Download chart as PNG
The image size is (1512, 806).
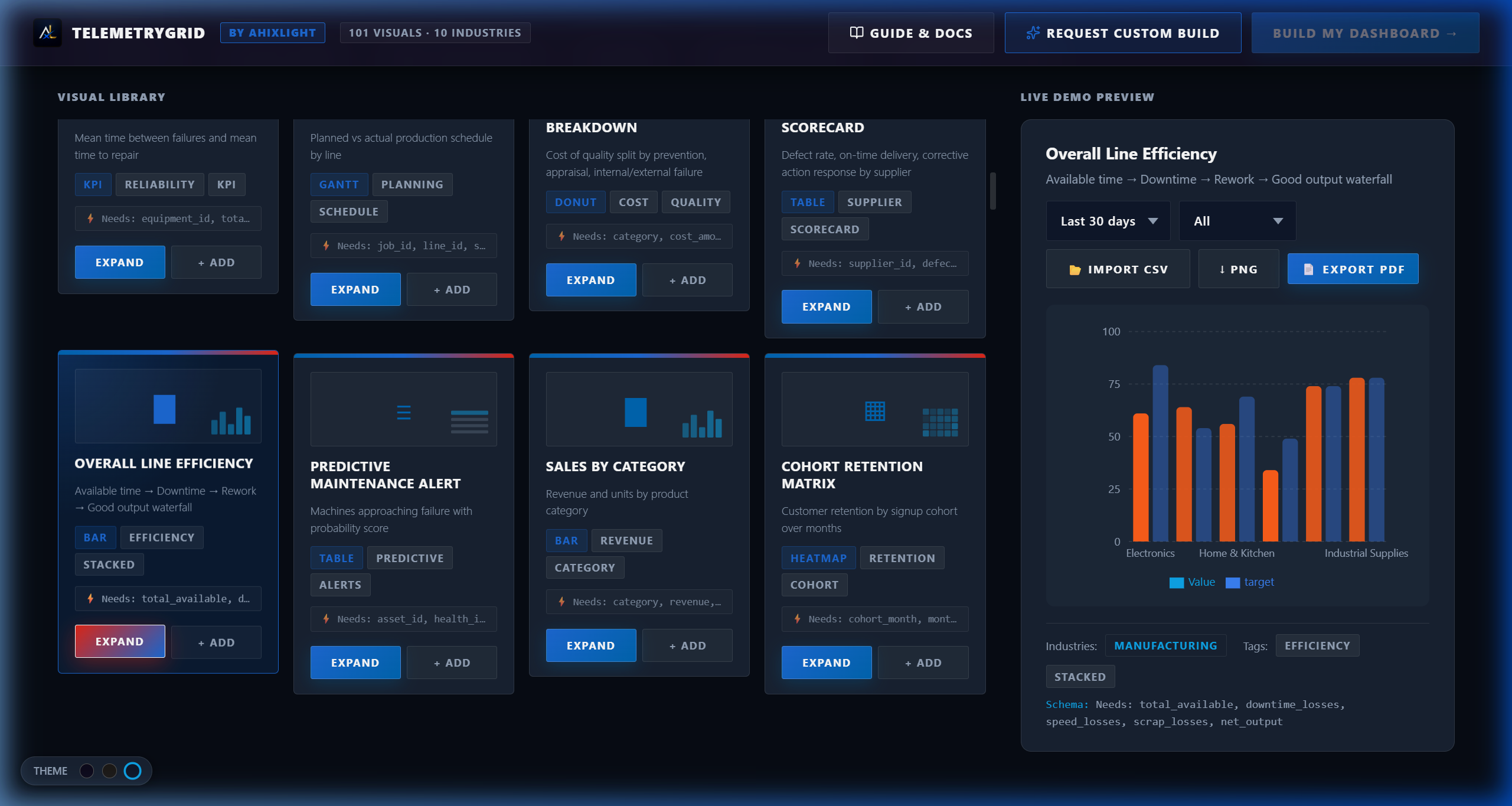1239,269
